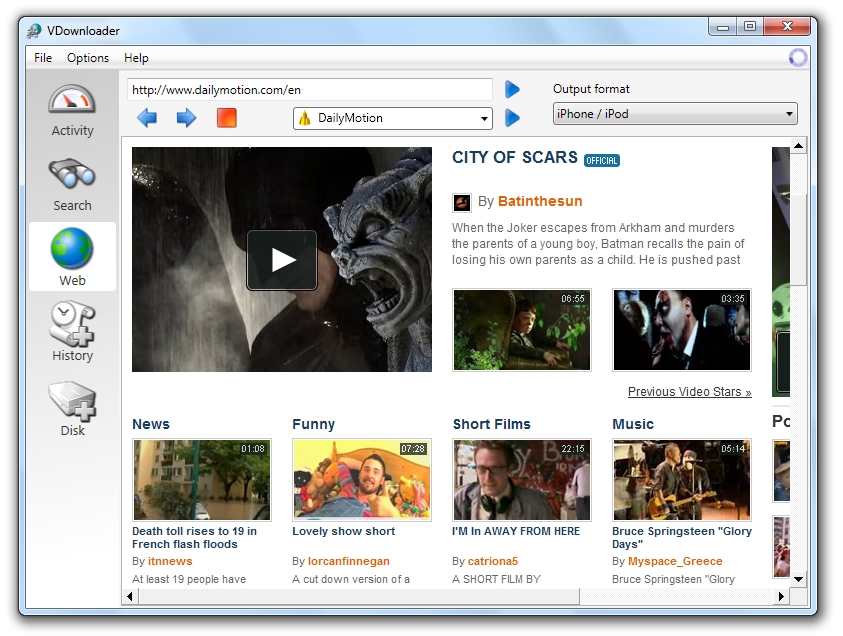Image resolution: width=843 pixels, height=636 pixels.
Task: Open the News category heading
Action: (x=151, y=424)
